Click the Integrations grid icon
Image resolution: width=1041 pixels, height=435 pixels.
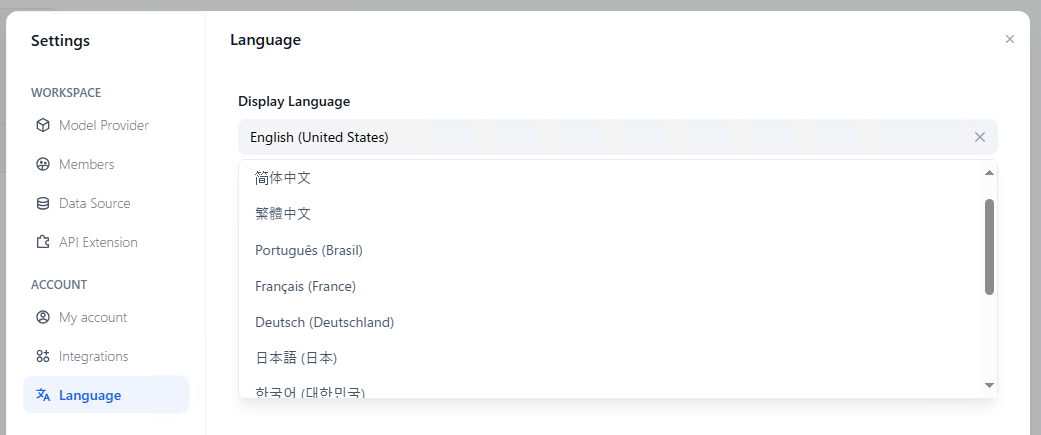pyautogui.click(x=43, y=357)
